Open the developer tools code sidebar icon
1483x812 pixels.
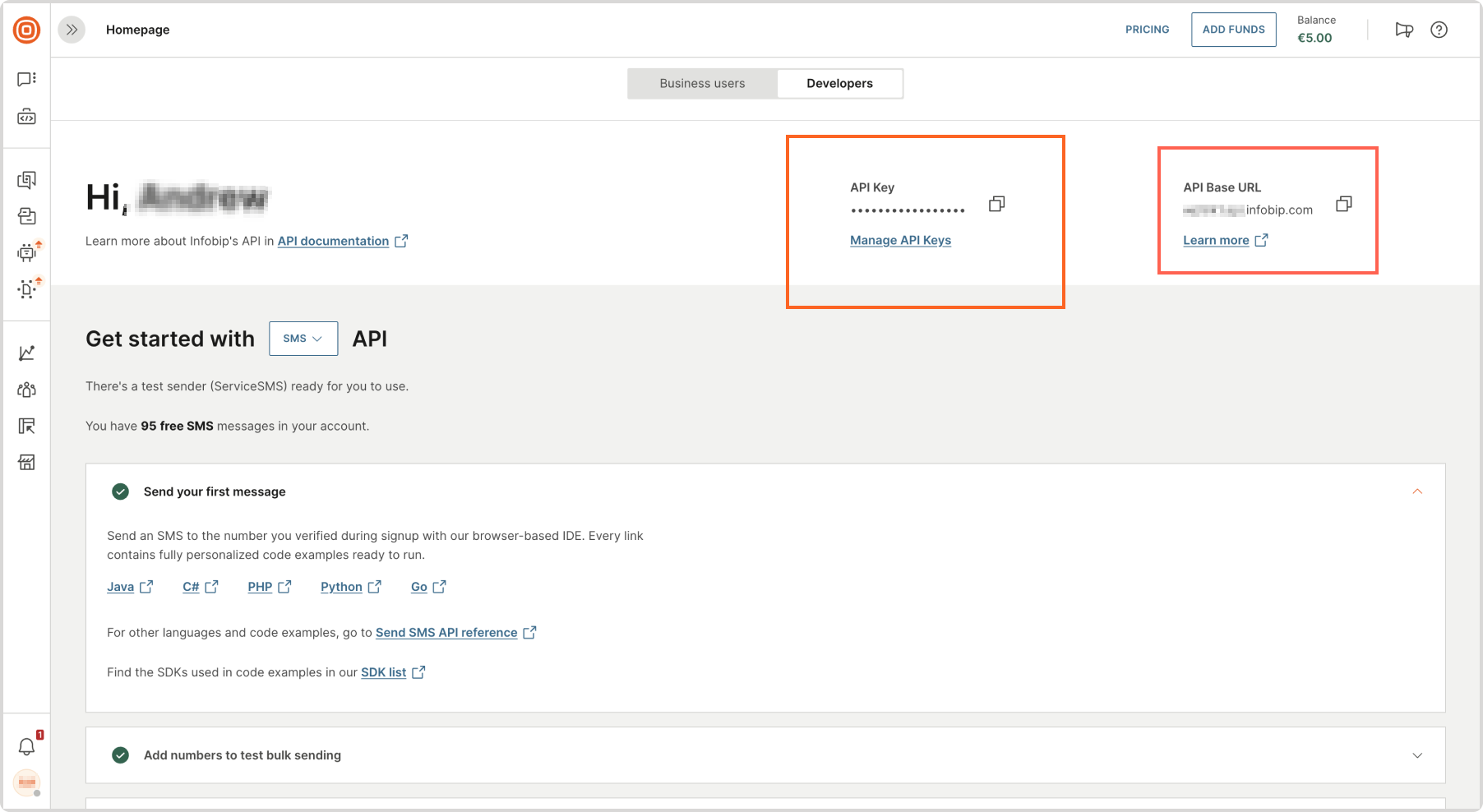coord(26,117)
